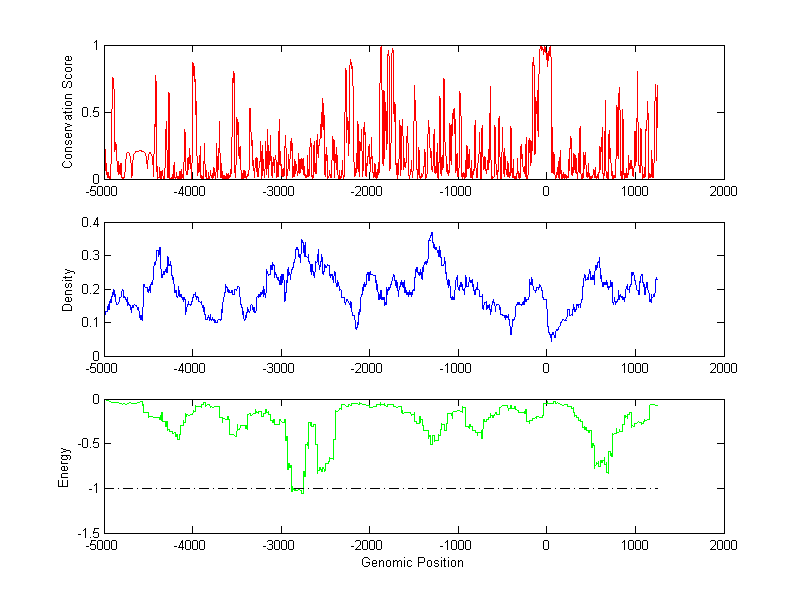Click the -3000 tick under the conservation plot
Viewport: 800px width, 599px height.
pyautogui.click(x=278, y=191)
